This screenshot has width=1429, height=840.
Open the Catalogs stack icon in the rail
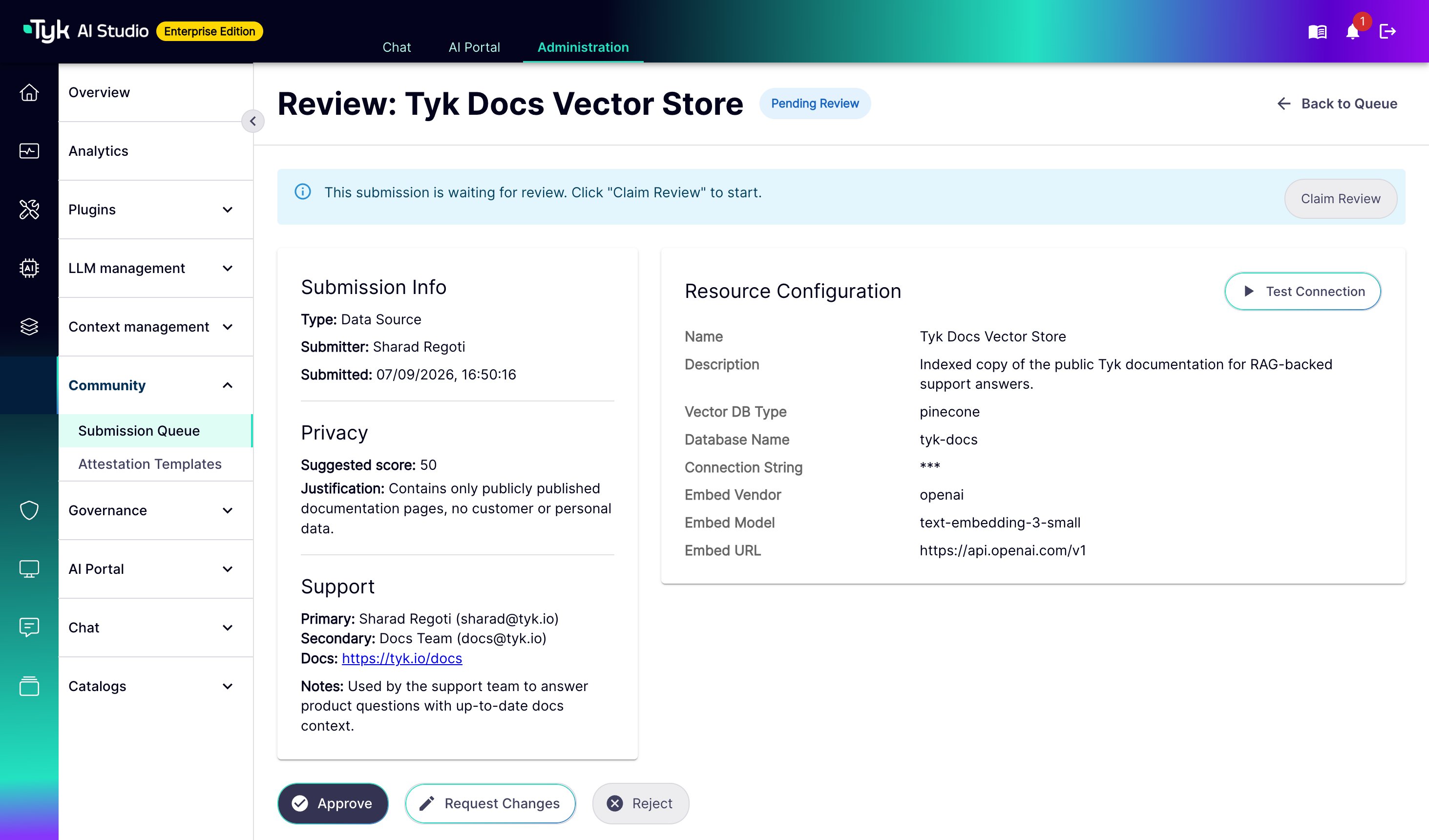29,686
